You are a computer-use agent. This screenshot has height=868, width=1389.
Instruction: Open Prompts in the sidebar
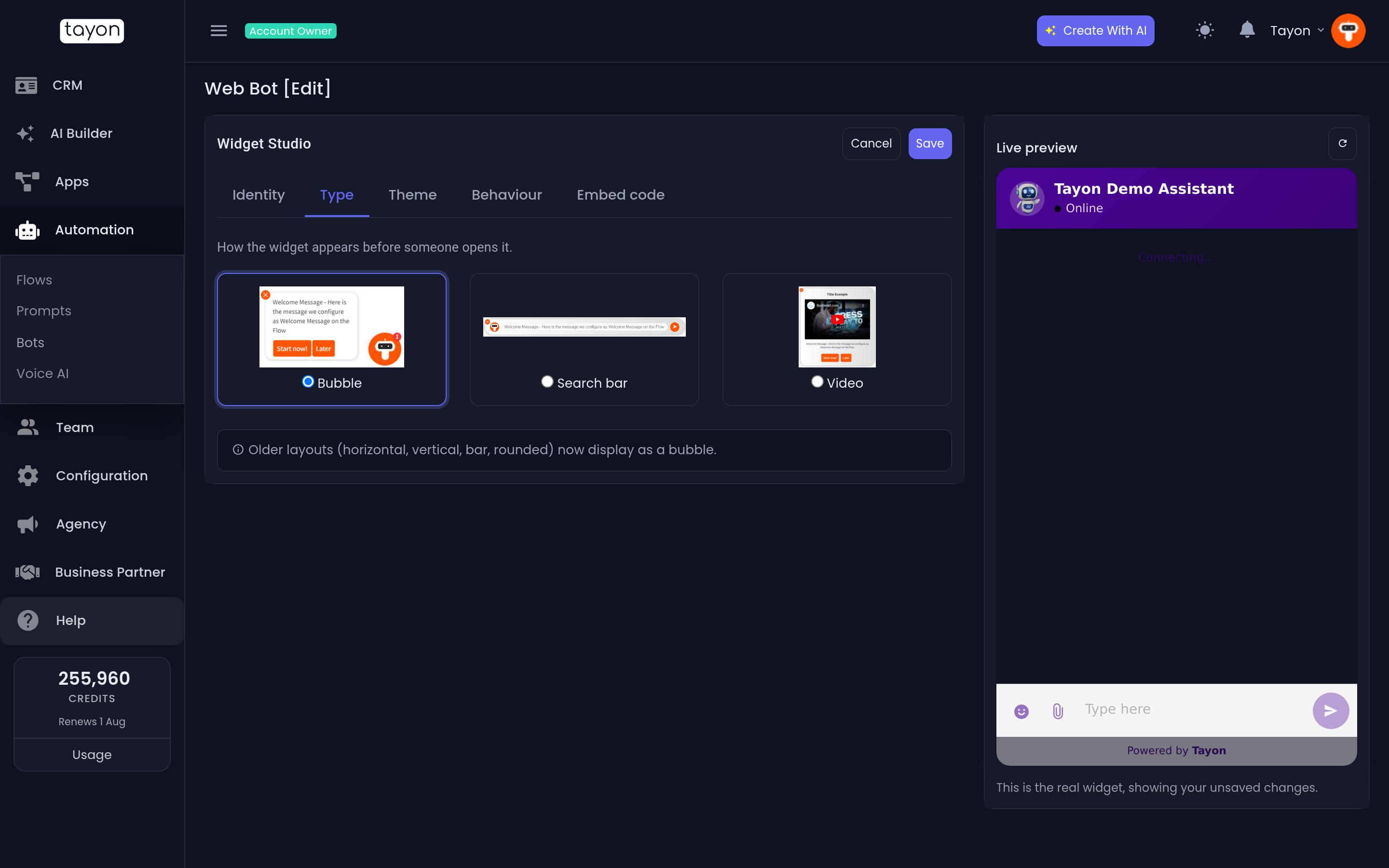(43, 311)
